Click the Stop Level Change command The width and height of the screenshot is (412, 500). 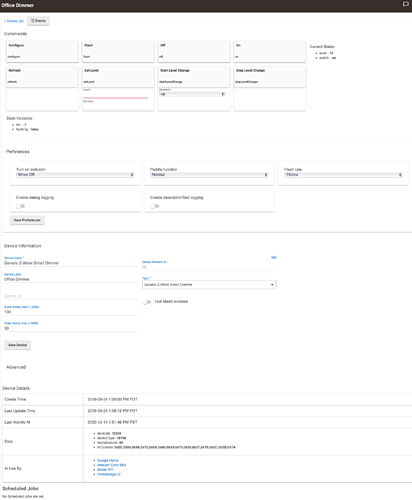pyautogui.click(x=270, y=77)
